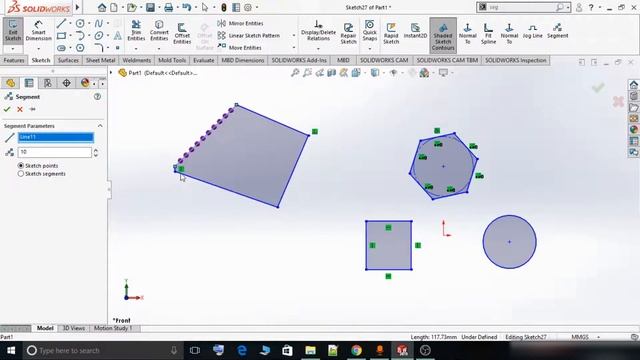Image resolution: width=640 pixels, height=360 pixels.
Task: Click the Undo icon
Action: (x=187, y=7)
